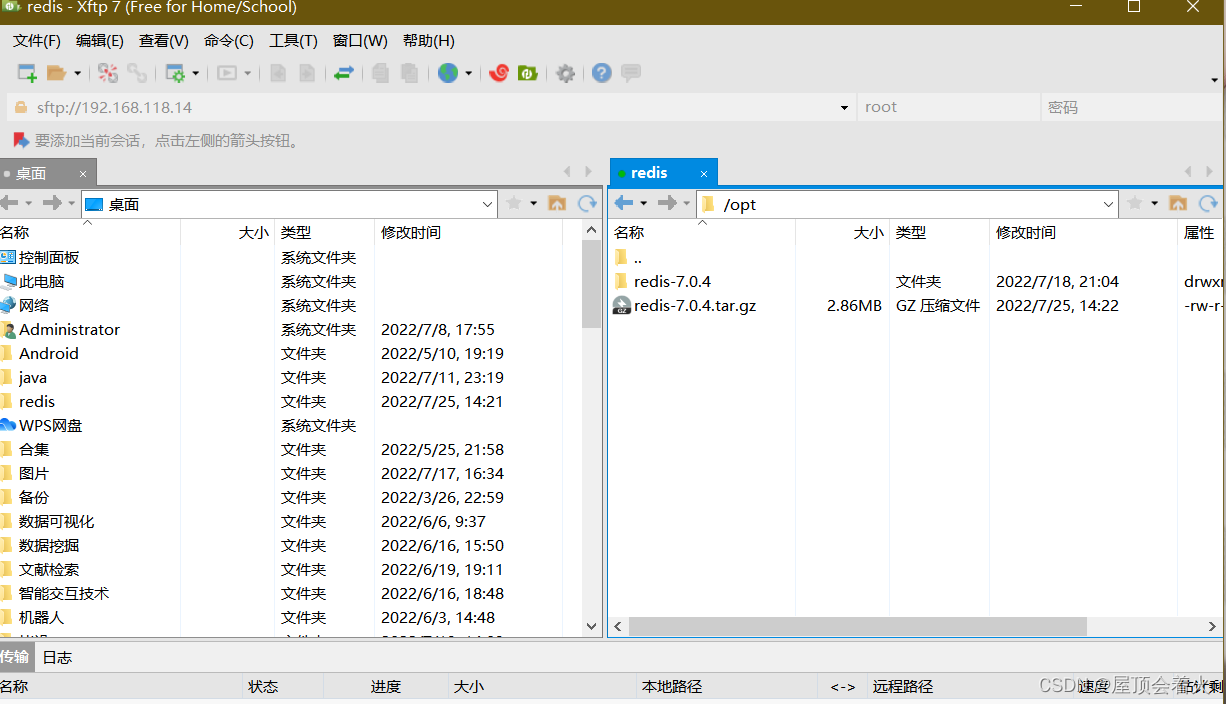1226x704 pixels.
Task: Open the 文件(F) menu
Action: point(37,40)
